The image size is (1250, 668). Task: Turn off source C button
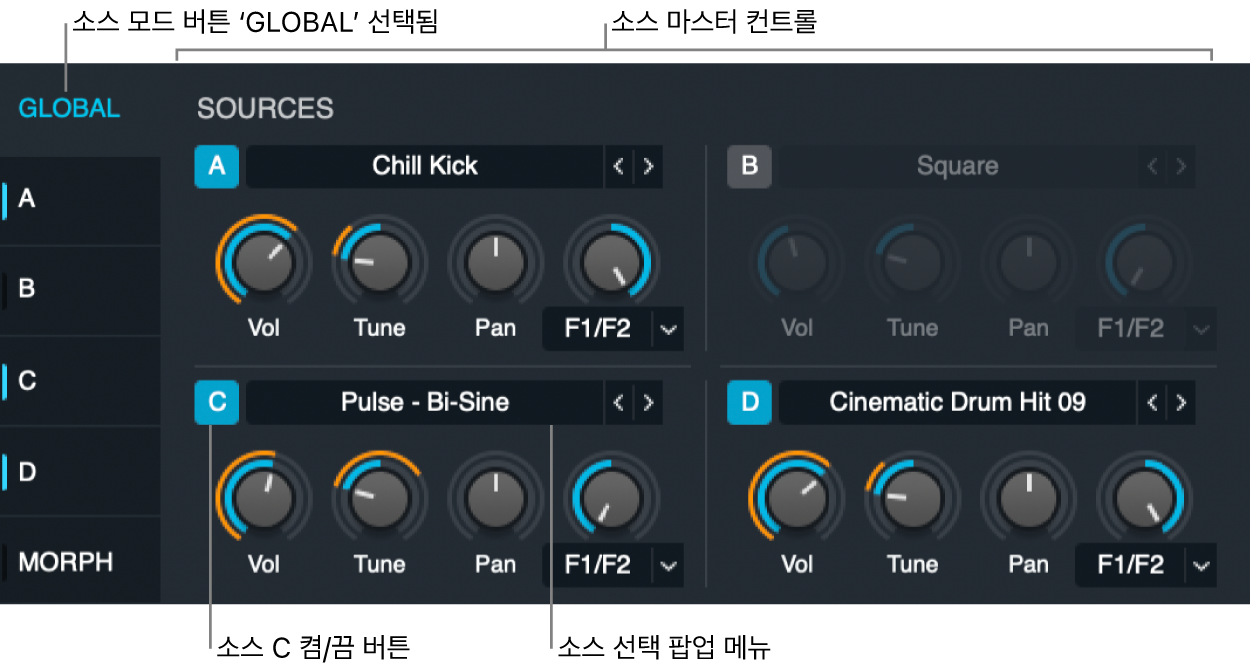pos(217,403)
